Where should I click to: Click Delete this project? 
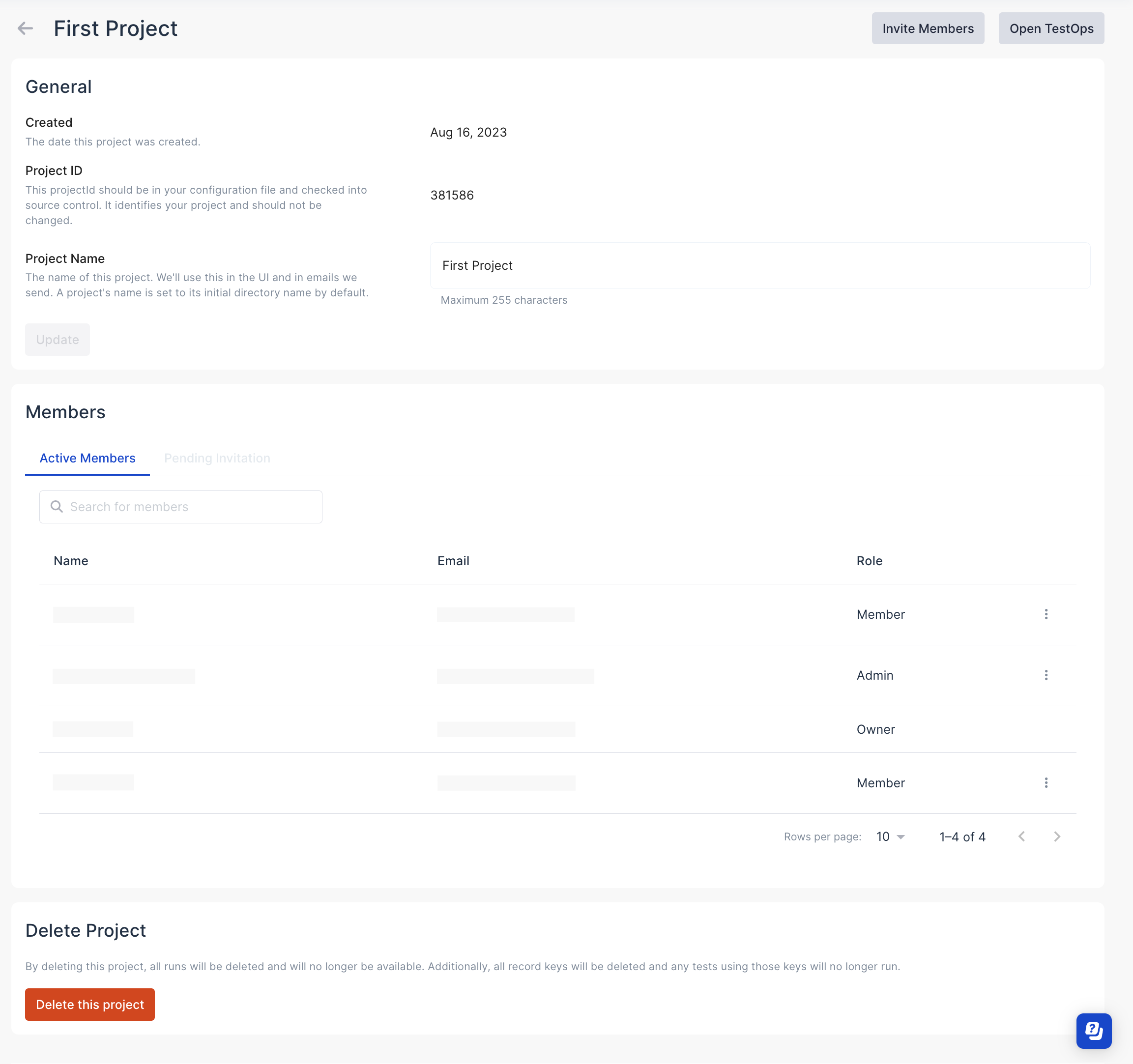89,1004
